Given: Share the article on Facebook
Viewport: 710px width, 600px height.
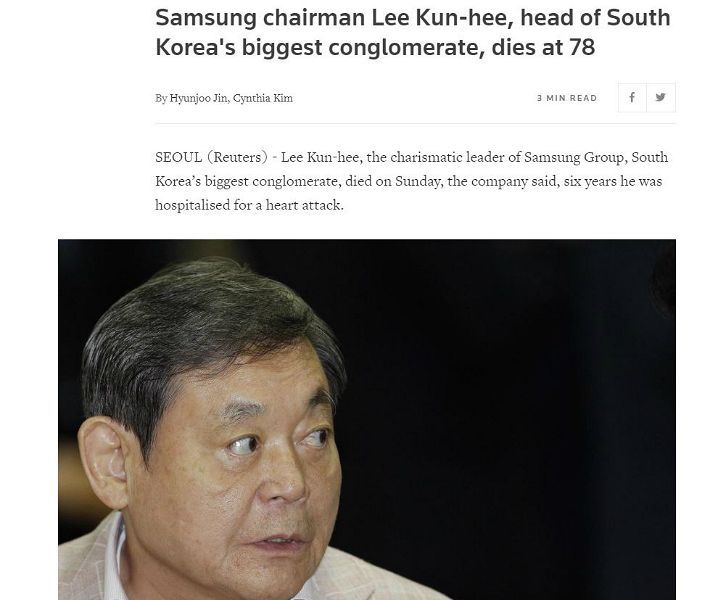Looking at the screenshot, I should (632, 97).
